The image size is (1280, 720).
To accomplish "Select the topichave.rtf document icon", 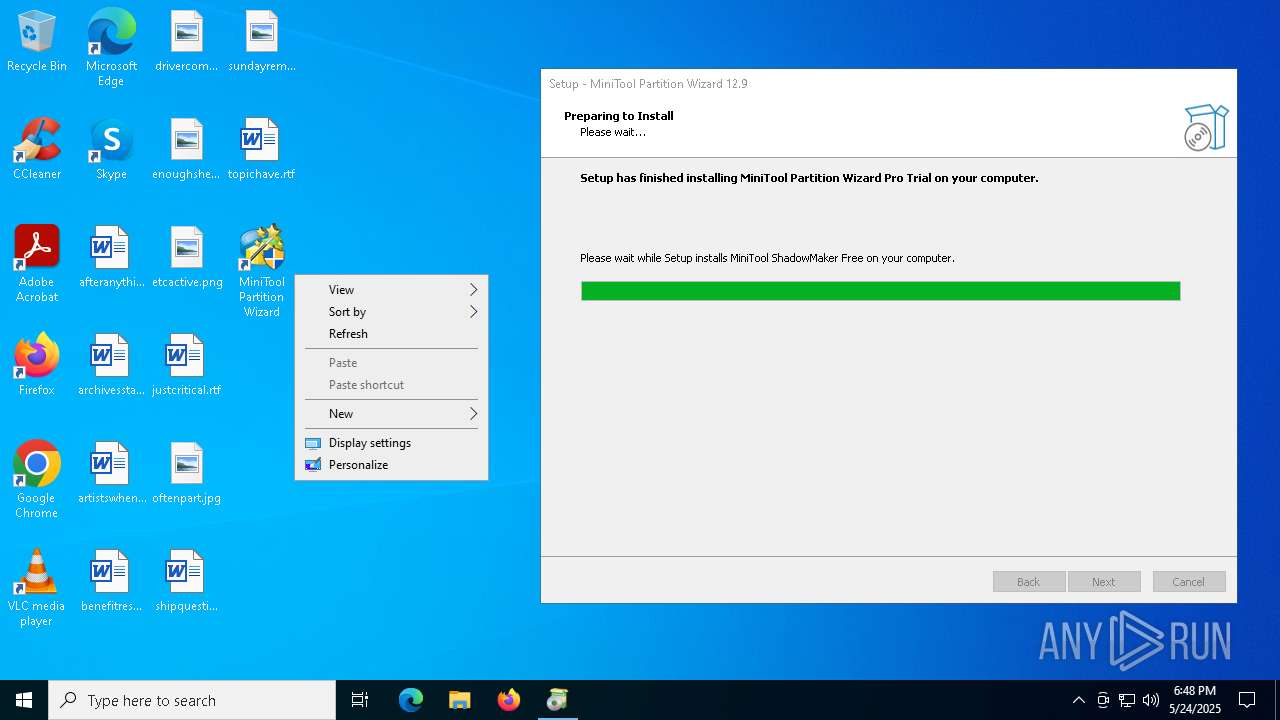I will [x=261, y=150].
